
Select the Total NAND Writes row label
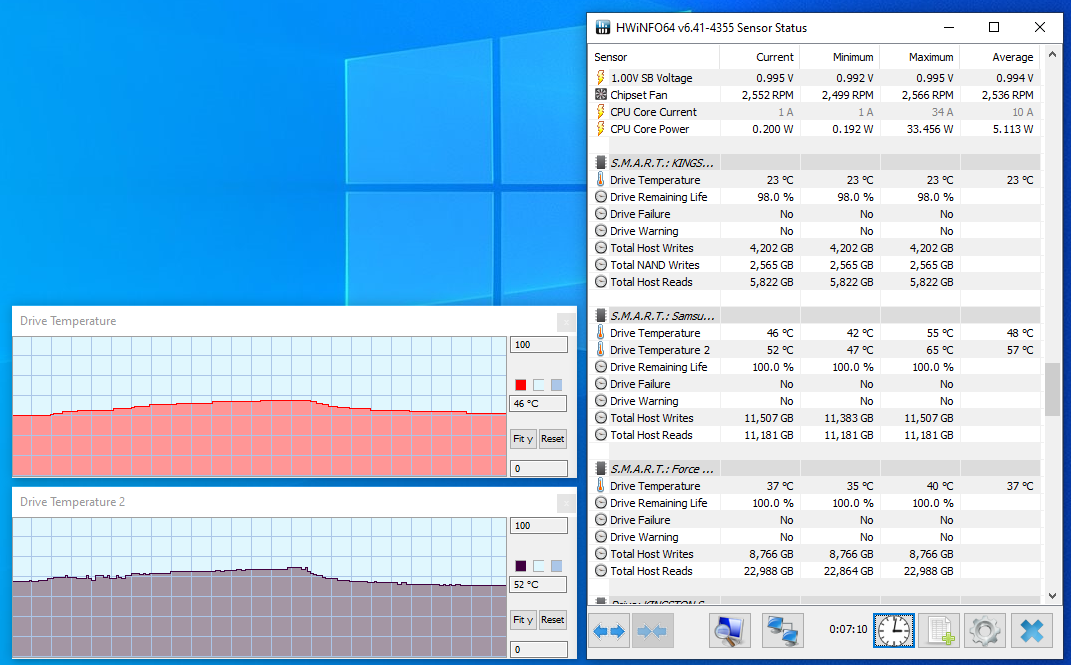tap(654, 264)
